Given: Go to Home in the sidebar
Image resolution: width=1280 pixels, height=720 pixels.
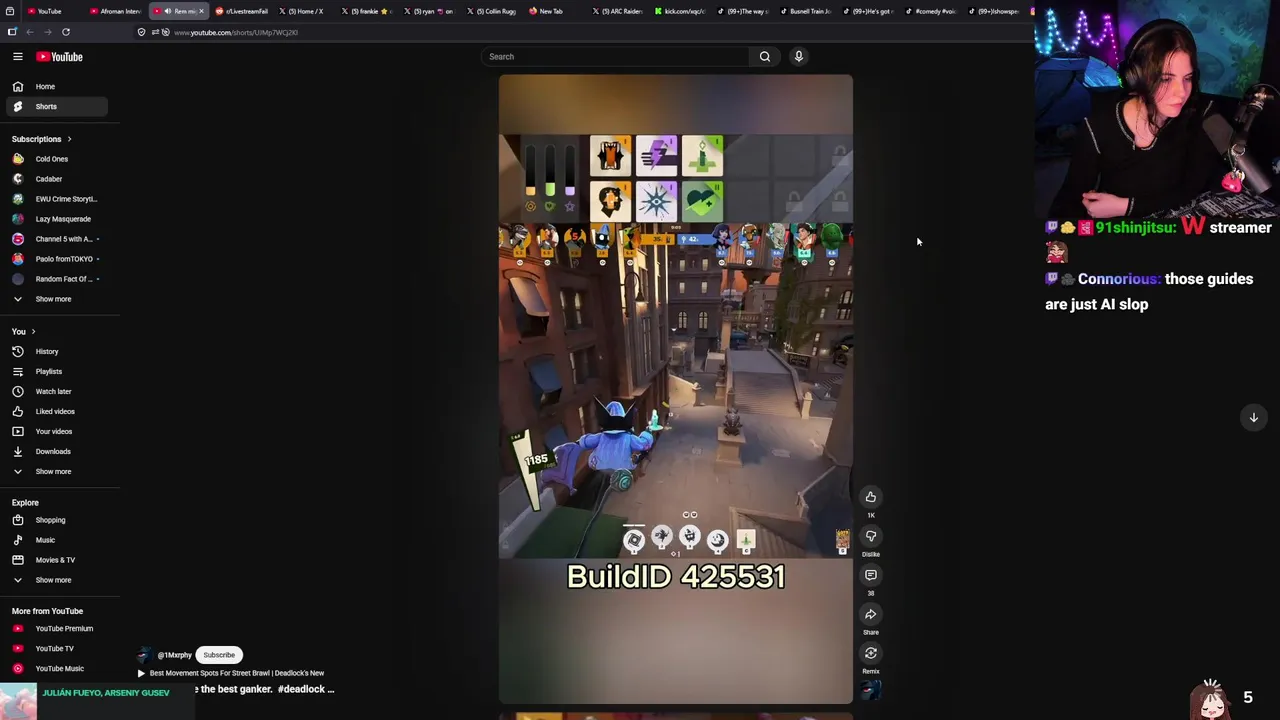Looking at the screenshot, I should click(x=57, y=87).
